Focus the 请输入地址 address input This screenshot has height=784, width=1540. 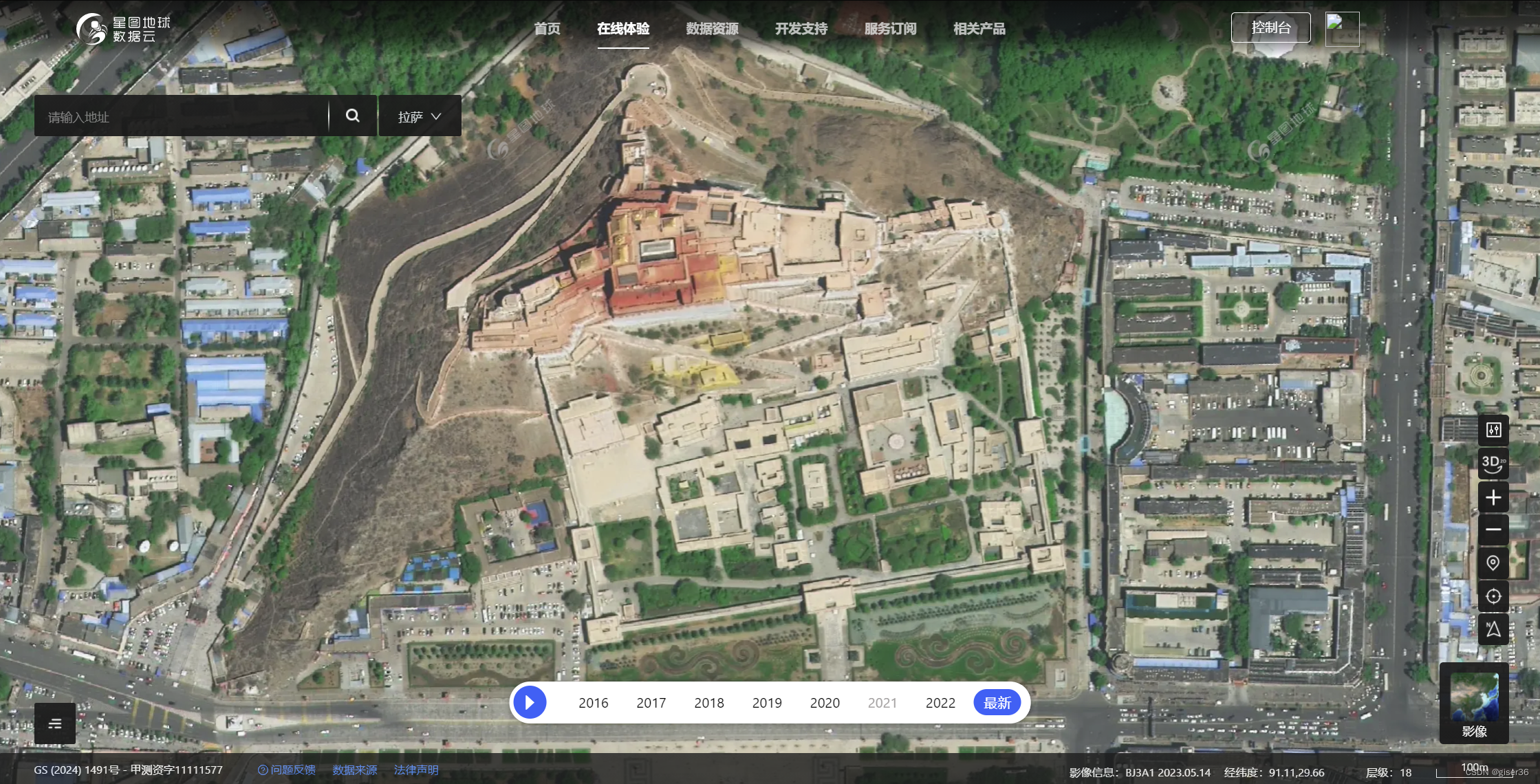pos(182,116)
